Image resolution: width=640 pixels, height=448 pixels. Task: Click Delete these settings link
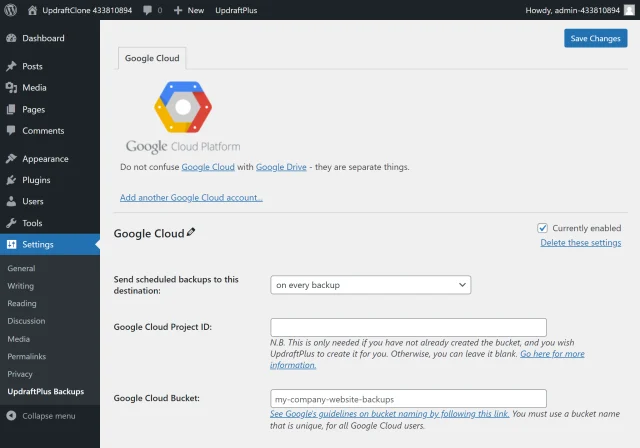(x=580, y=243)
